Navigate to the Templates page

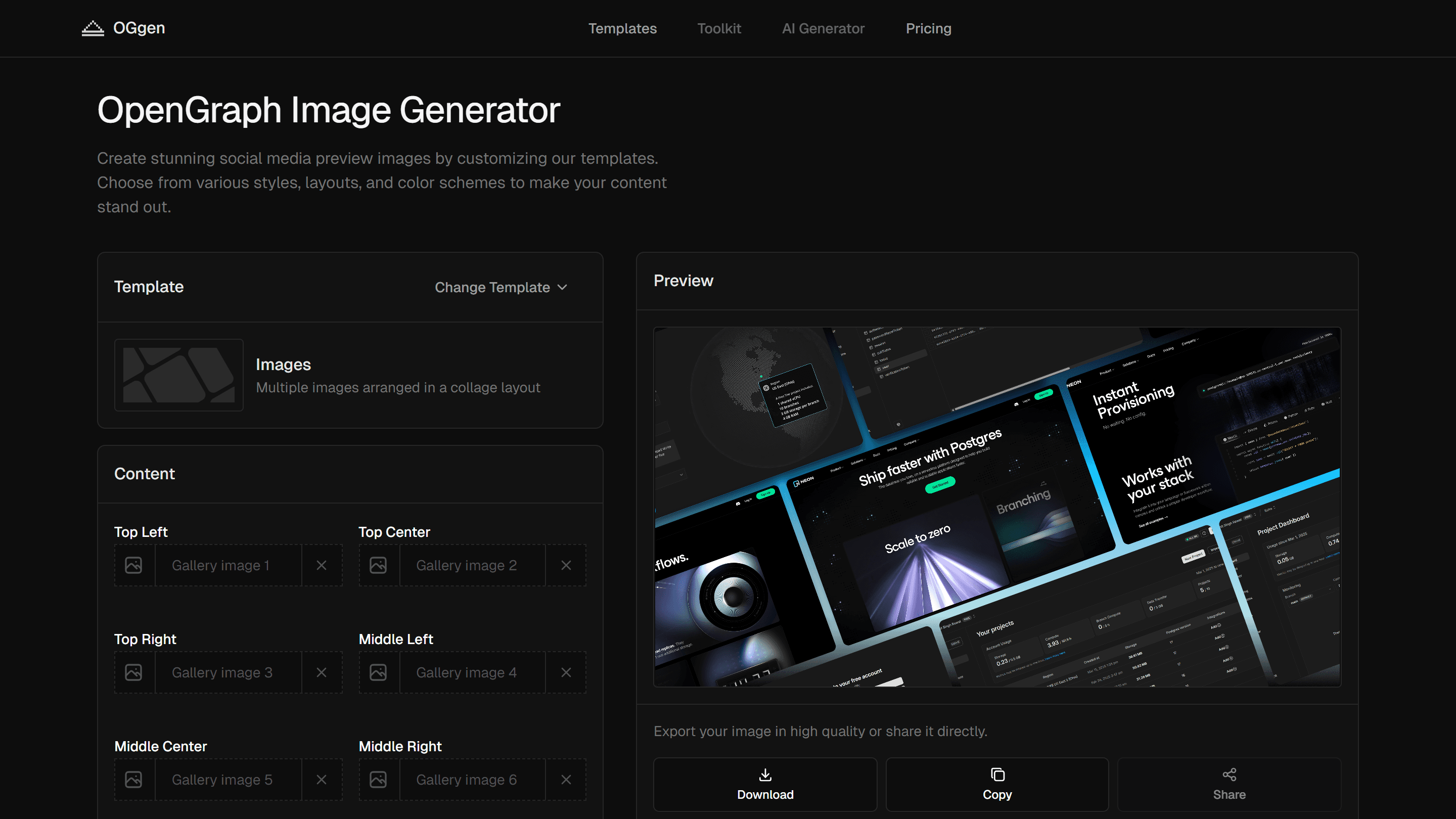click(622, 28)
